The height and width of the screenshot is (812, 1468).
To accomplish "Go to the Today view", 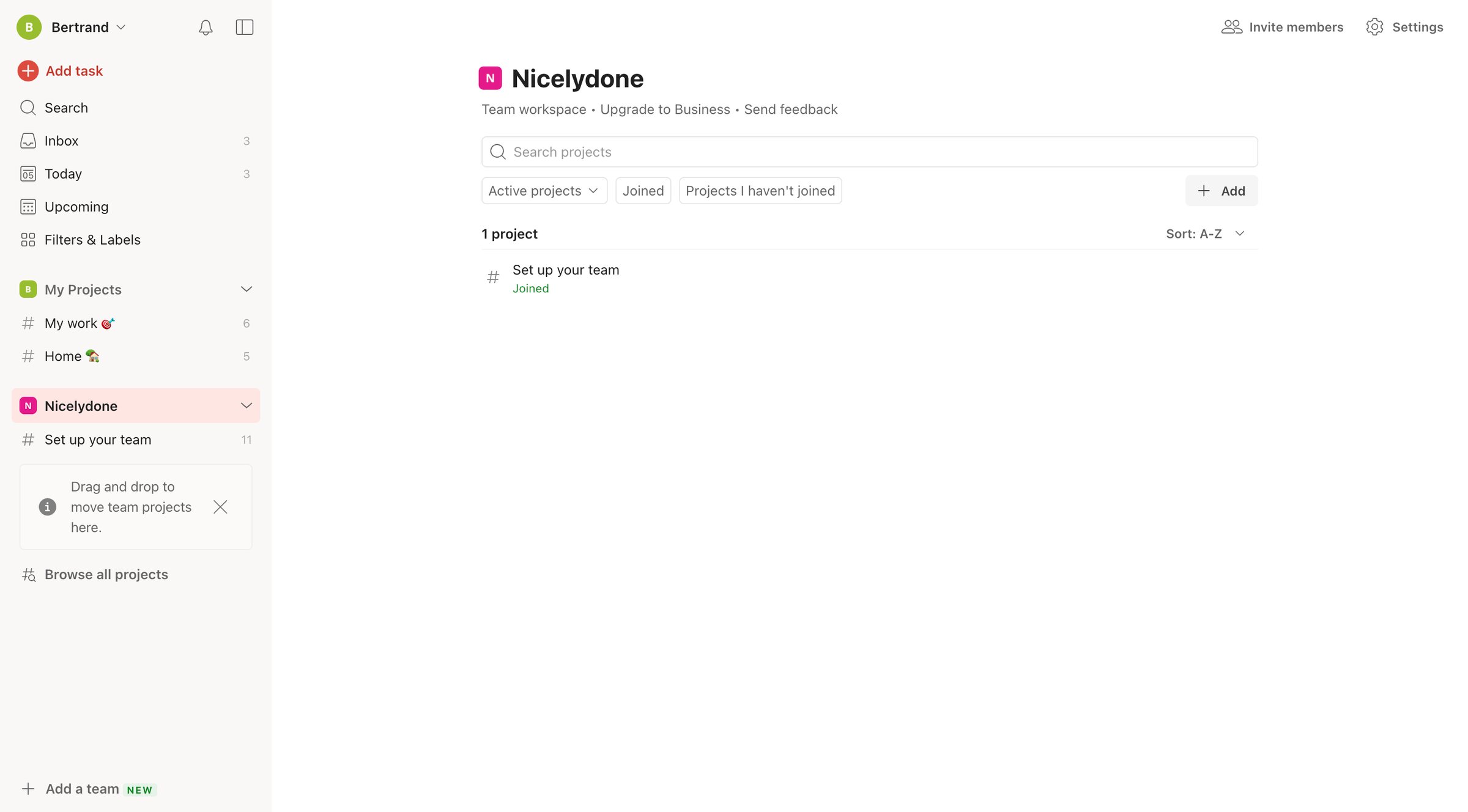I will [x=136, y=174].
